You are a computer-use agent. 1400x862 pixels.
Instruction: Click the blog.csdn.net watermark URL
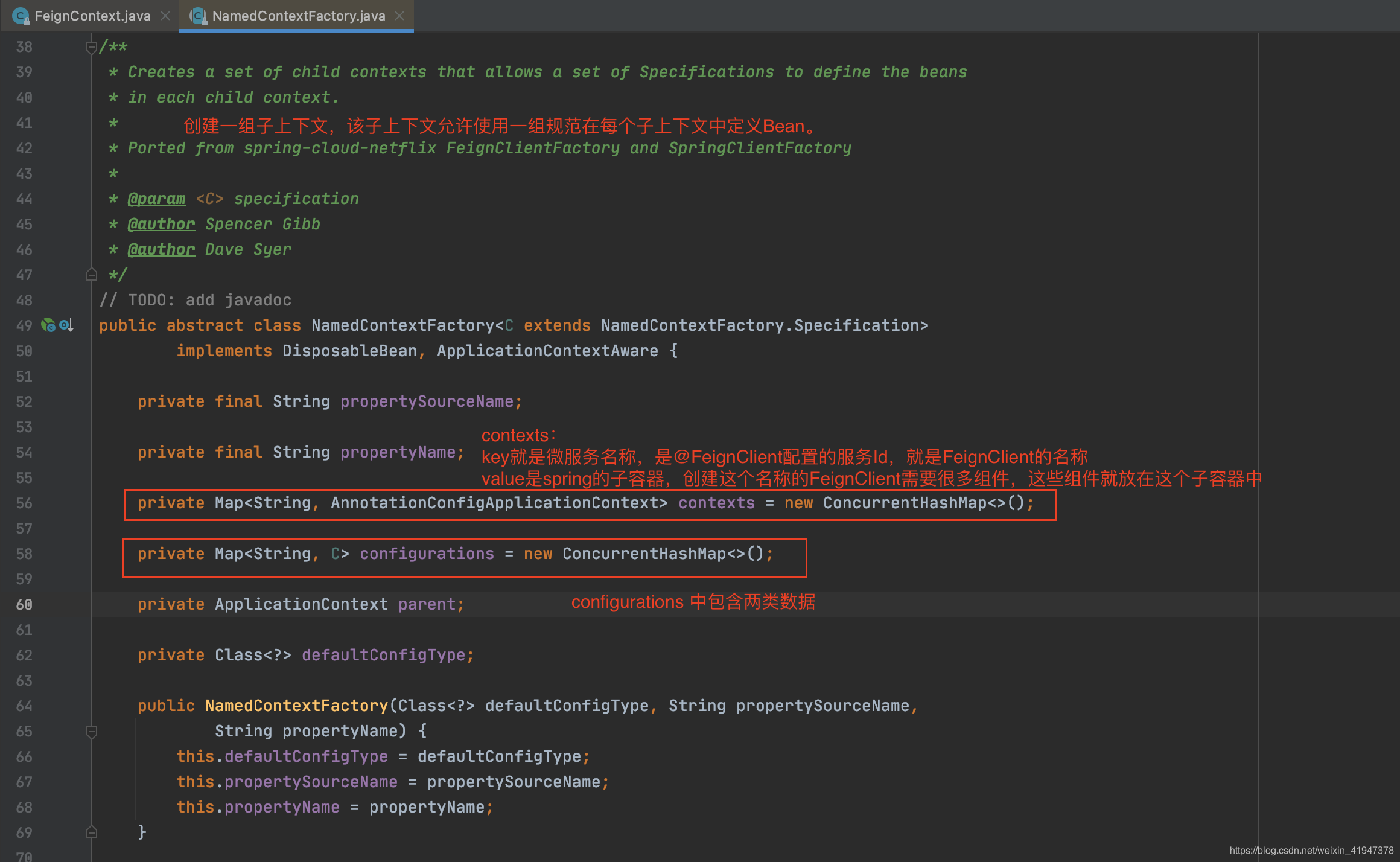click(x=1311, y=851)
